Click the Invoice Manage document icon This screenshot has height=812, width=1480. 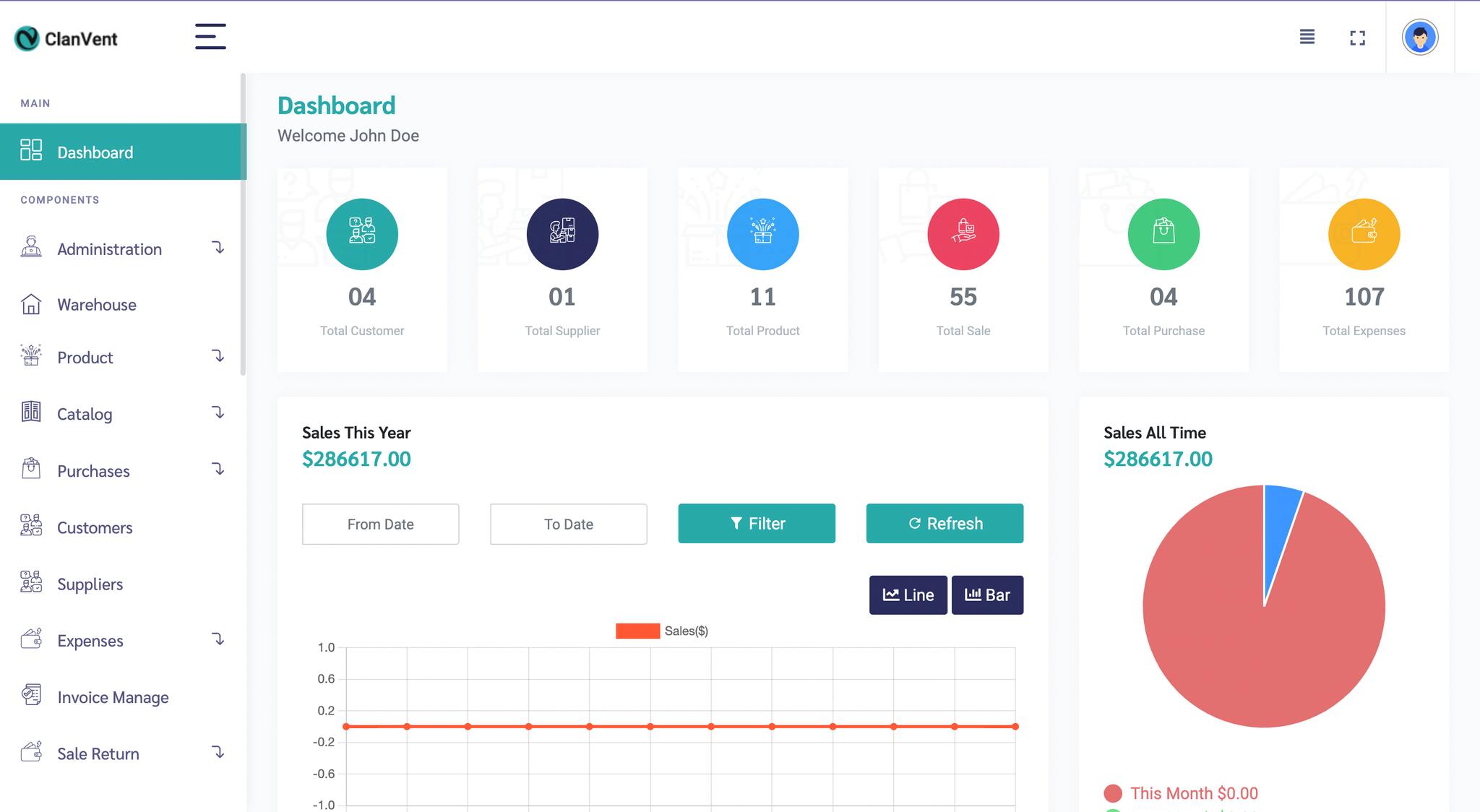click(31, 695)
